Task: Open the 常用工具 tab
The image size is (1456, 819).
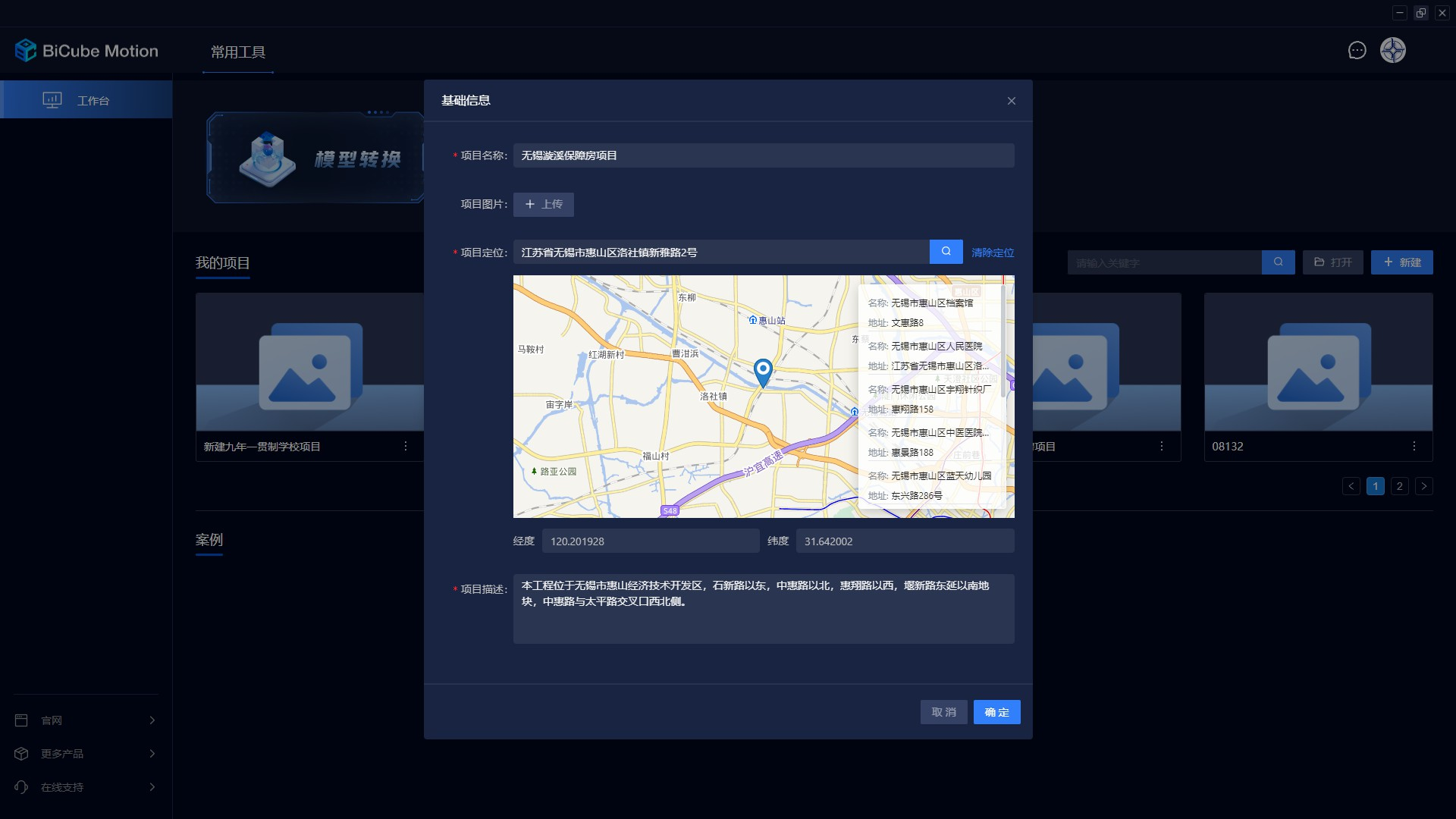Action: pyautogui.click(x=238, y=52)
